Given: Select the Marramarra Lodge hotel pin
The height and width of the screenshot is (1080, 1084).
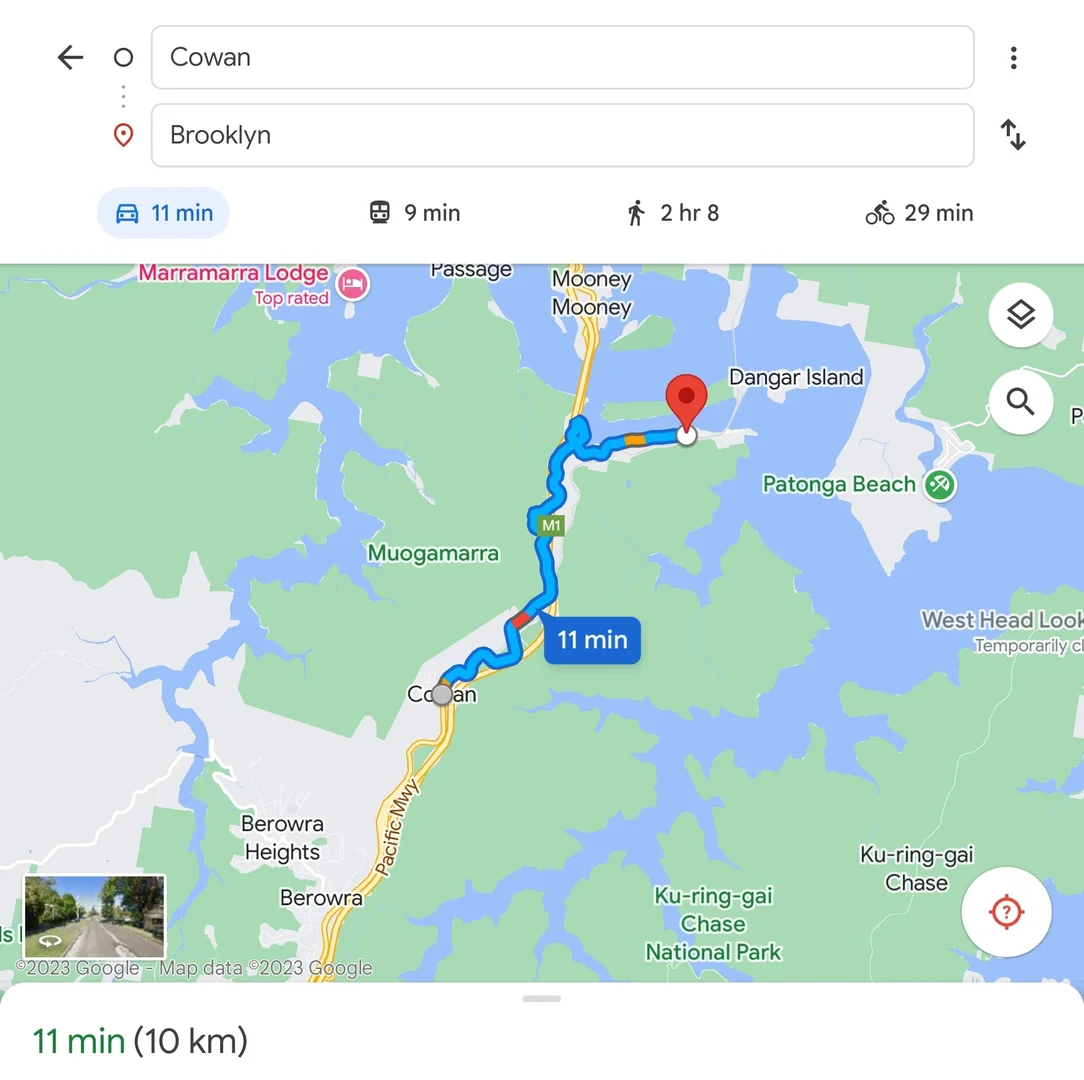Looking at the screenshot, I should click(353, 284).
